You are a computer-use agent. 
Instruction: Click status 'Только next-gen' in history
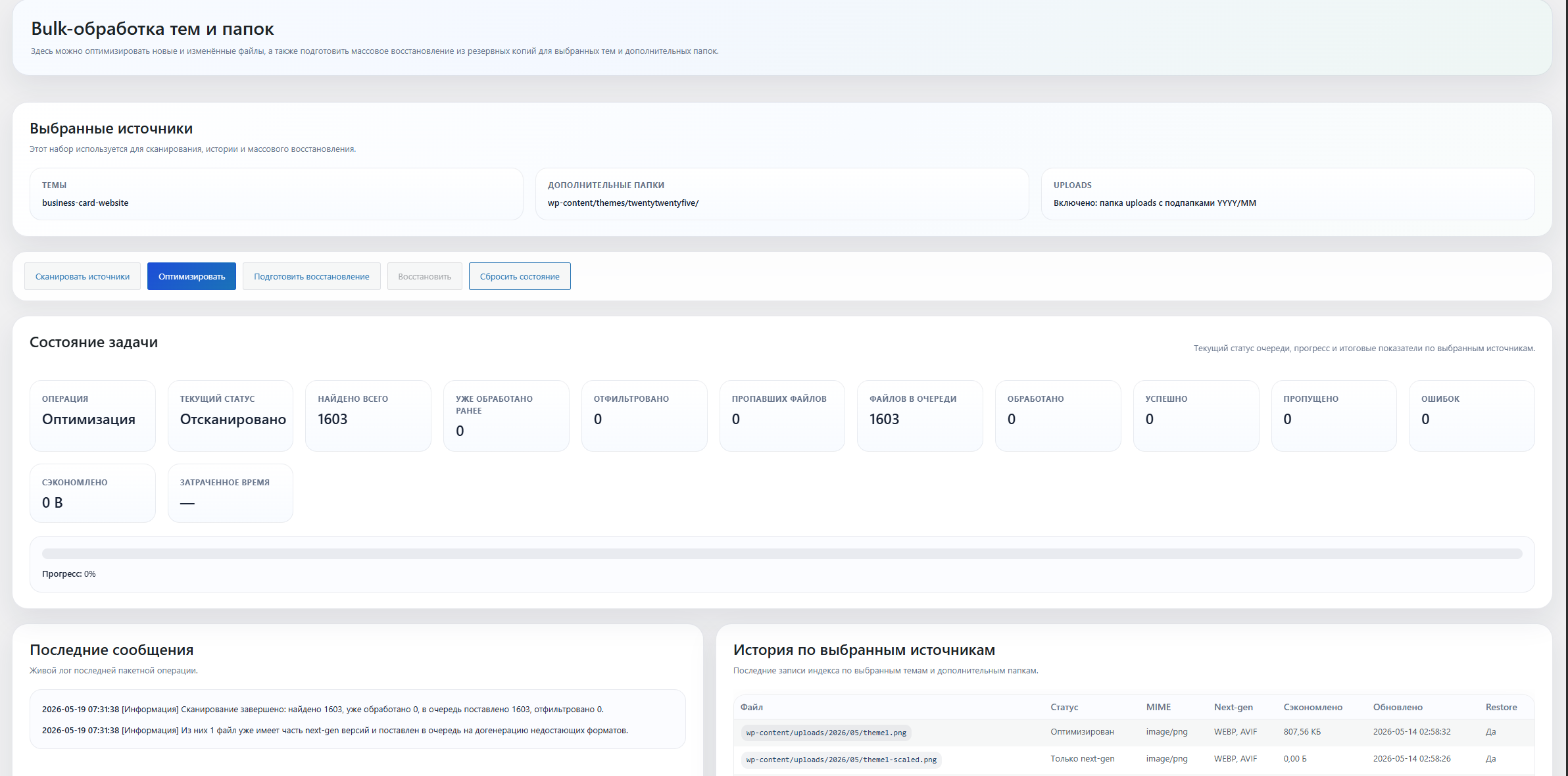pyautogui.click(x=1083, y=759)
